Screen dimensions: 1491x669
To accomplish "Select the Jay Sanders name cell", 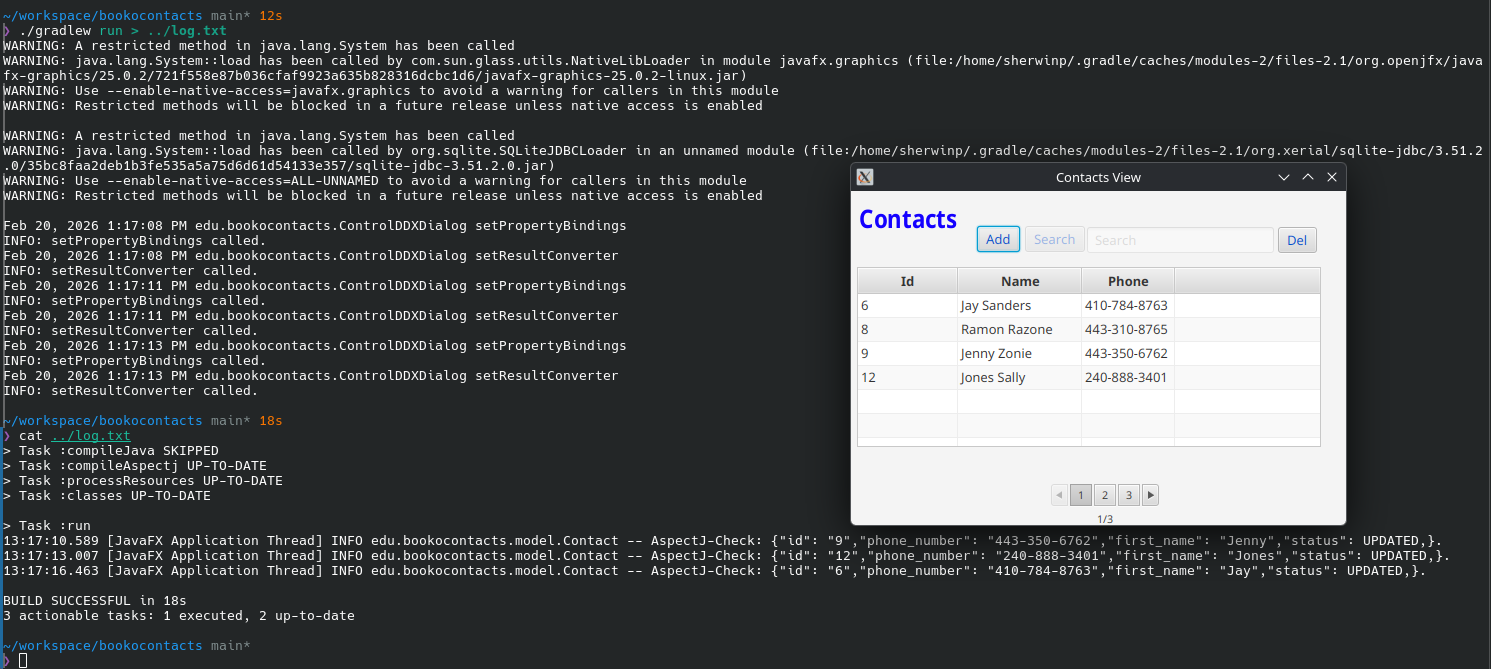I will point(1019,305).
